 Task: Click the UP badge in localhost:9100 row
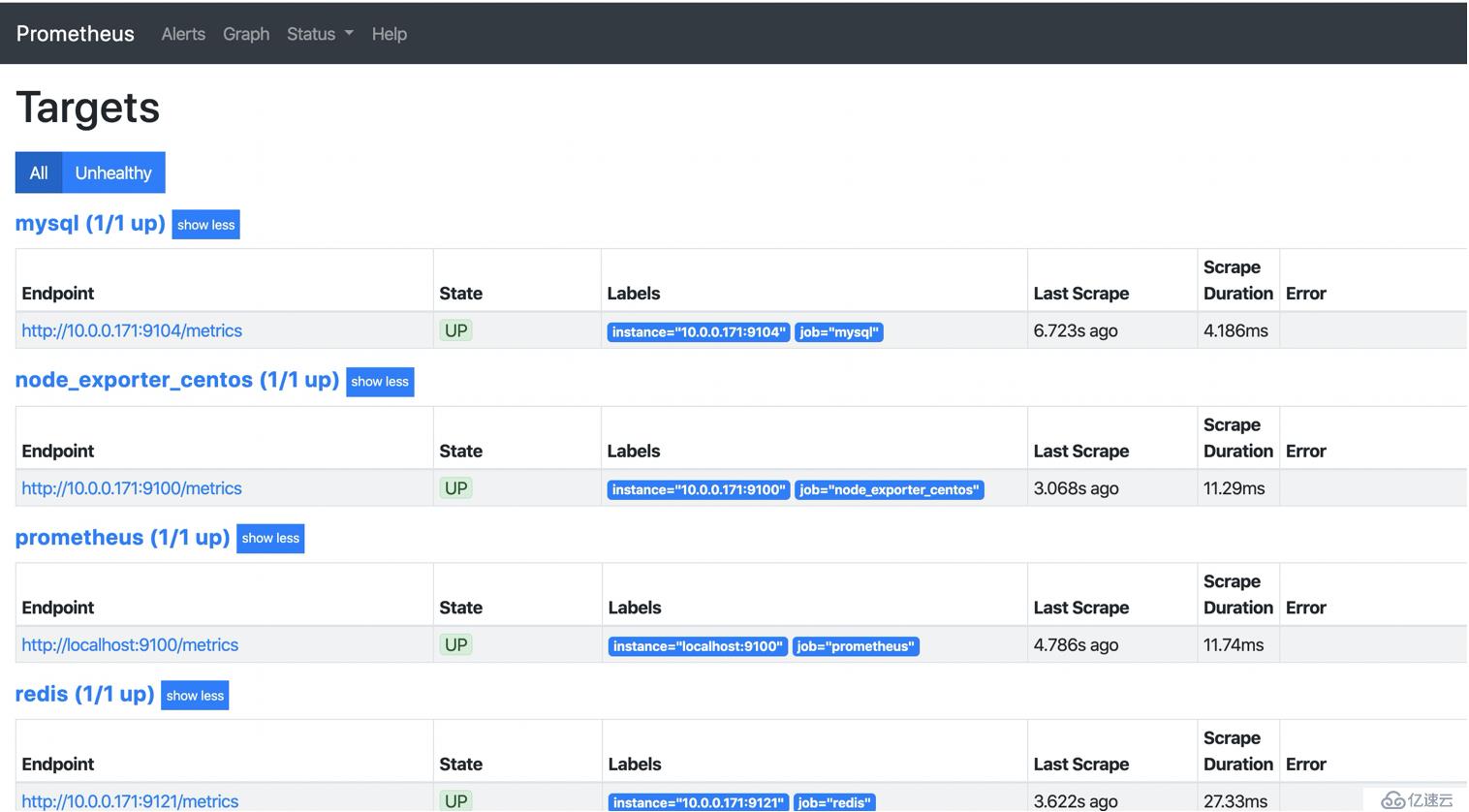coord(455,645)
